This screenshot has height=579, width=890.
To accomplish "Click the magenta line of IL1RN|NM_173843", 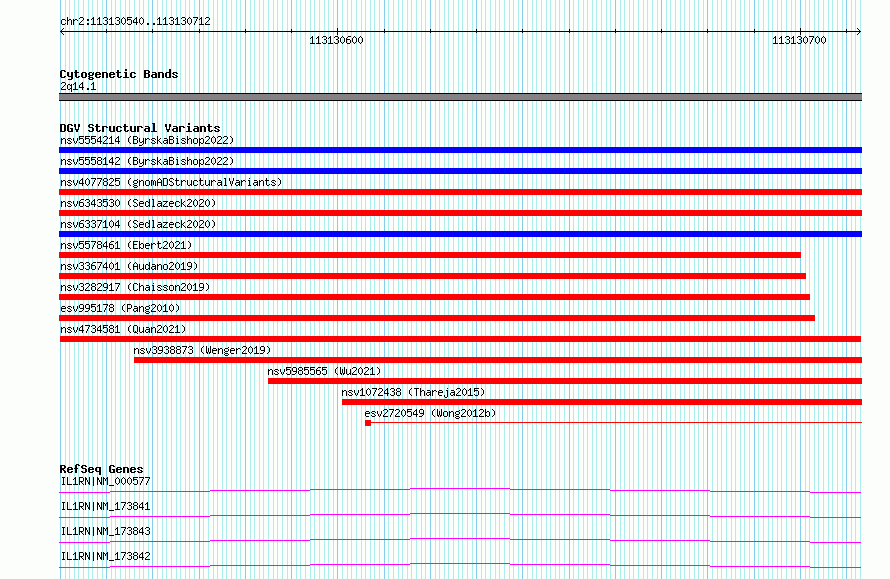I will pos(460,540).
